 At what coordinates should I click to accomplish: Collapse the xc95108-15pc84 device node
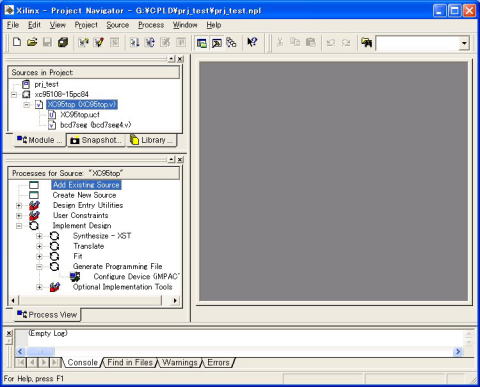point(14,95)
